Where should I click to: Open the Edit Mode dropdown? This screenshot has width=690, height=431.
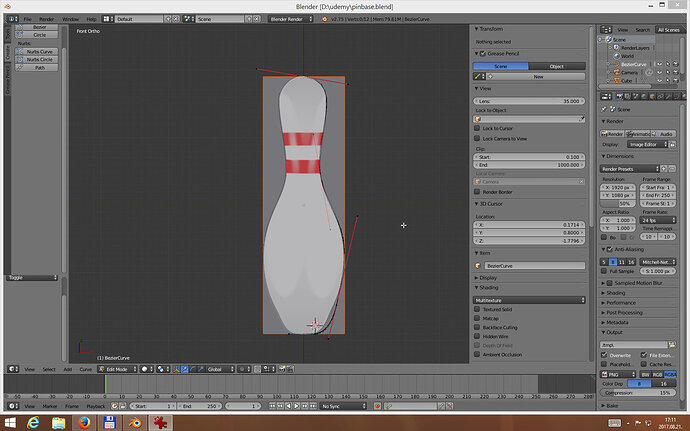click(117, 369)
